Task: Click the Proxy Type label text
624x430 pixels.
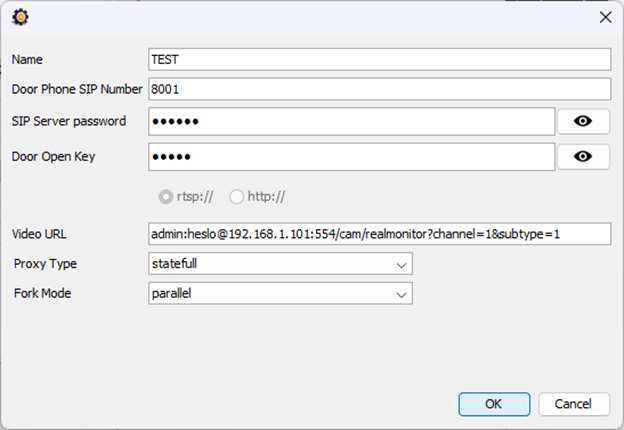Action: click(x=45, y=264)
